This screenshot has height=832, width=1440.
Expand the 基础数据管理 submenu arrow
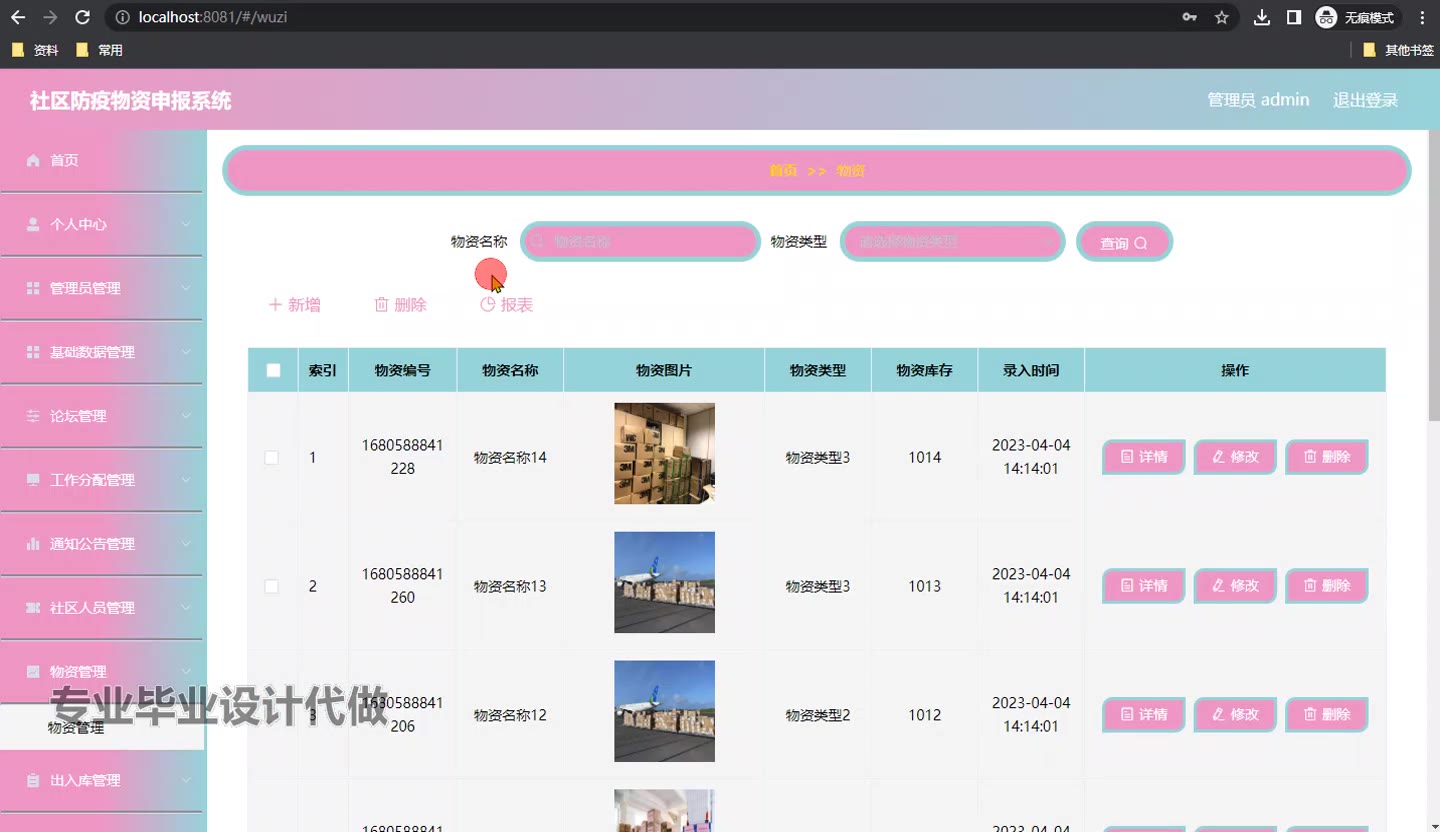186,352
